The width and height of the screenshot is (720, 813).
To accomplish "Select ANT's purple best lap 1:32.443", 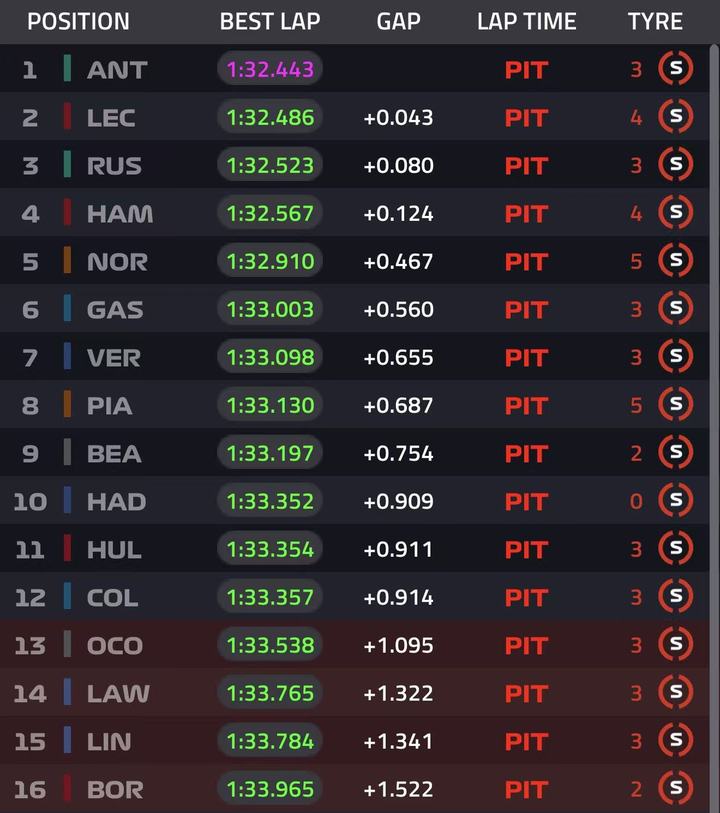I will tap(270, 69).
